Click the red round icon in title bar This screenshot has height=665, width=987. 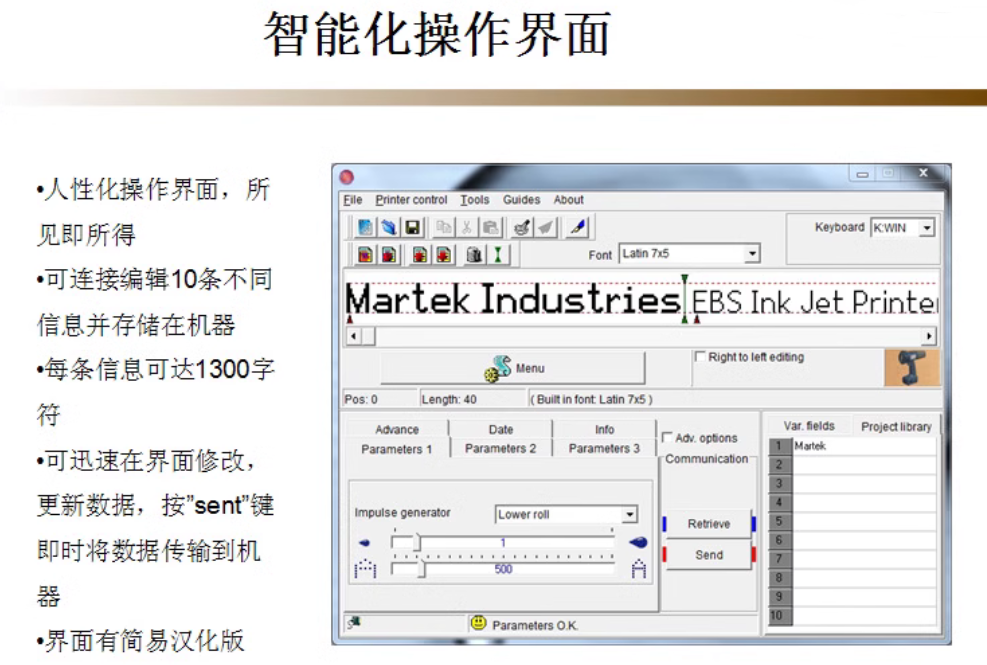[347, 177]
